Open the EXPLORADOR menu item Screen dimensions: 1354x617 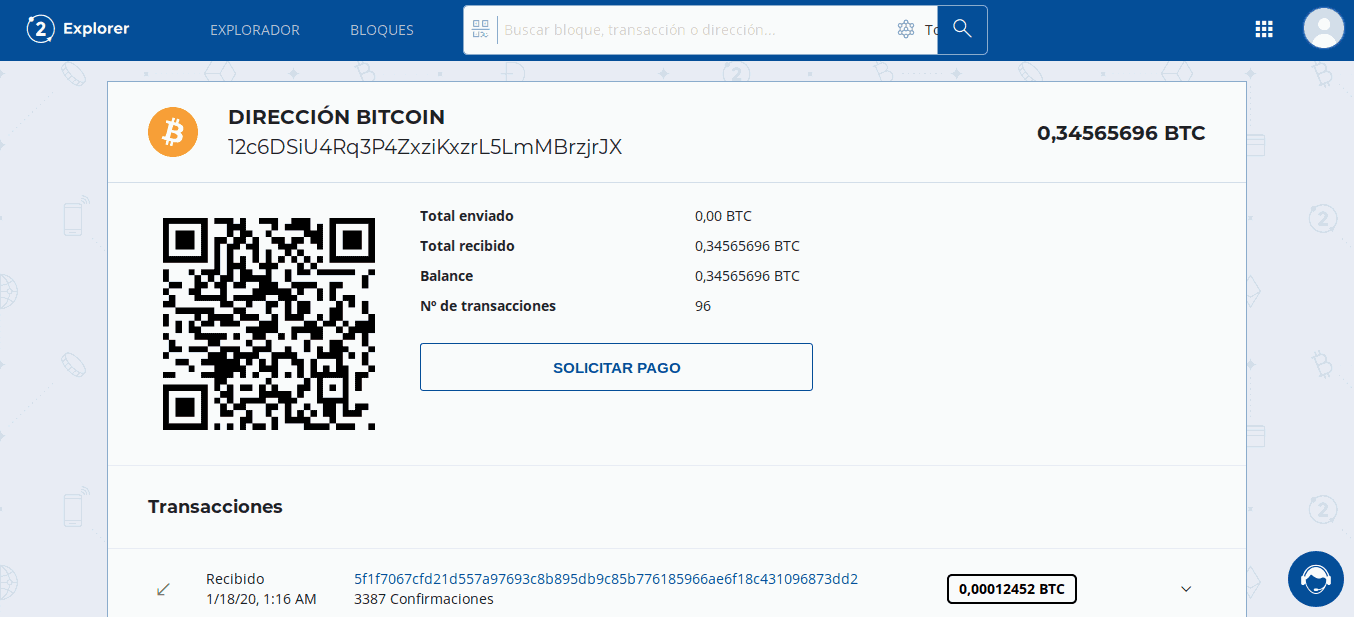click(x=255, y=30)
